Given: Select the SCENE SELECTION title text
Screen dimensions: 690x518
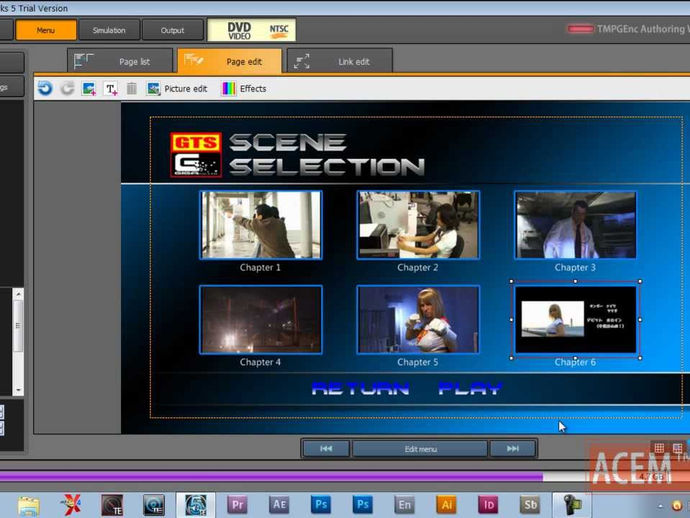Looking at the screenshot, I should pos(327,155).
